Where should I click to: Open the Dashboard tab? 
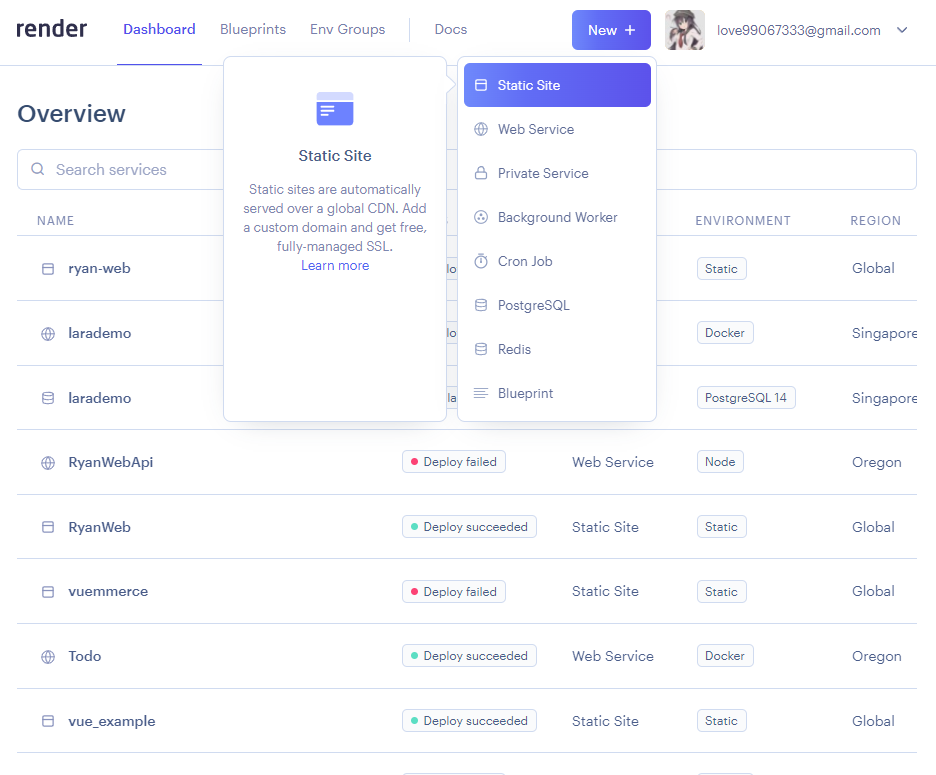(159, 29)
